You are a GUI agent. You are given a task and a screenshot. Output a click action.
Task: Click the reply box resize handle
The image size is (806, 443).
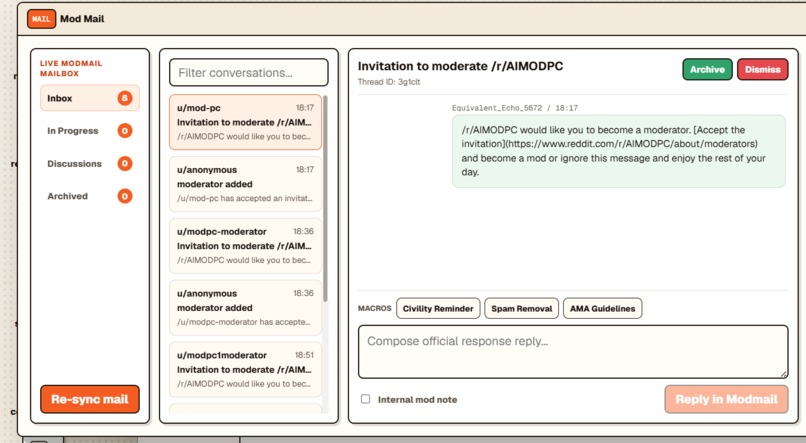(x=783, y=374)
